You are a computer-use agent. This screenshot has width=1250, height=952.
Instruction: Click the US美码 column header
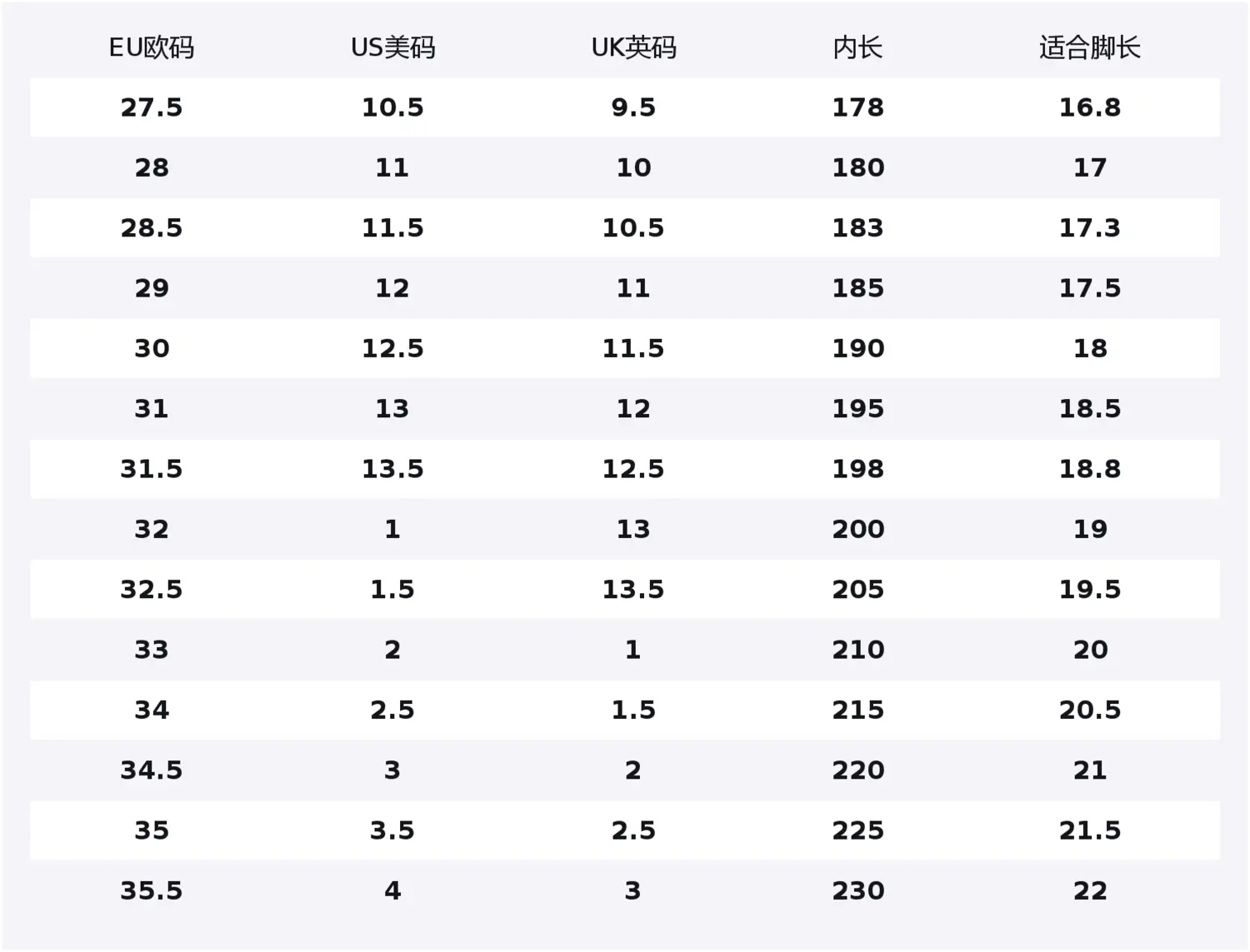[x=392, y=47]
